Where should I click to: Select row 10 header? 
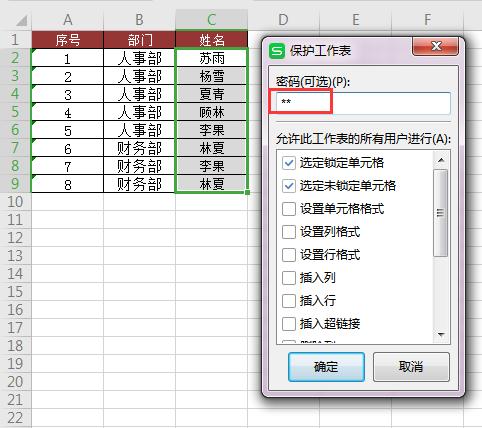click(15, 202)
